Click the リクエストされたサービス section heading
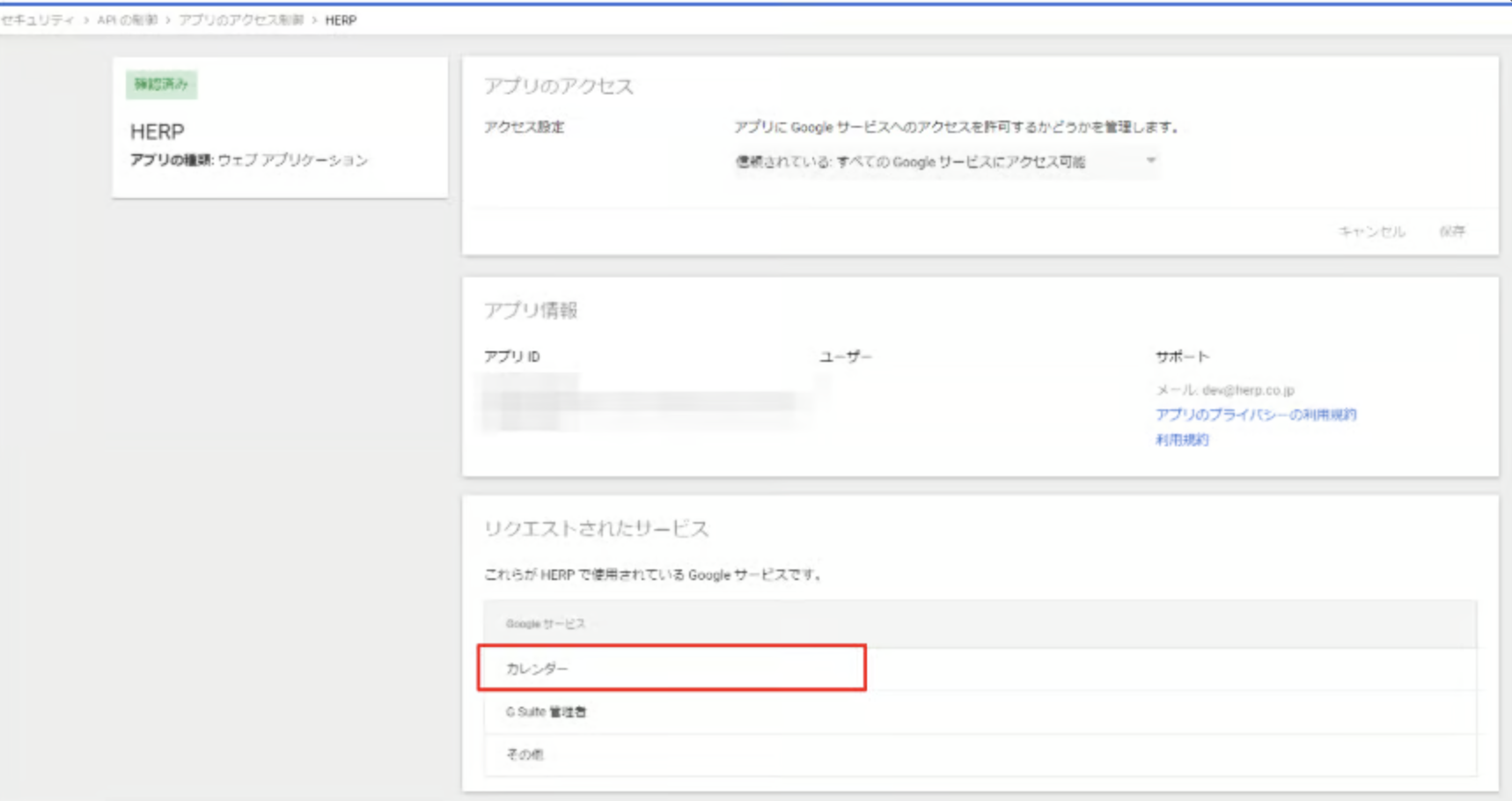Image resolution: width=1512 pixels, height=801 pixels. pyautogui.click(x=596, y=529)
